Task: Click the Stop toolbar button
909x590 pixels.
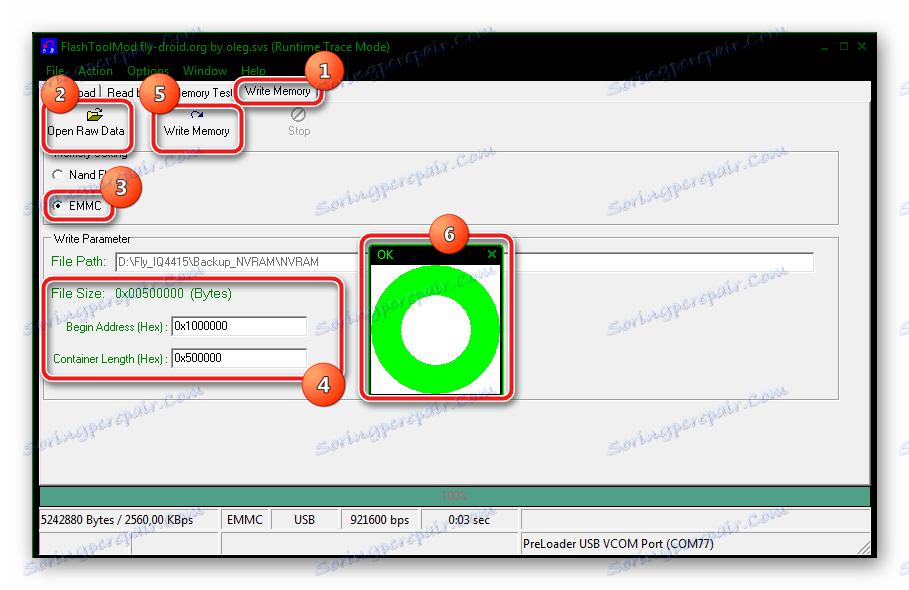Action: (x=299, y=122)
